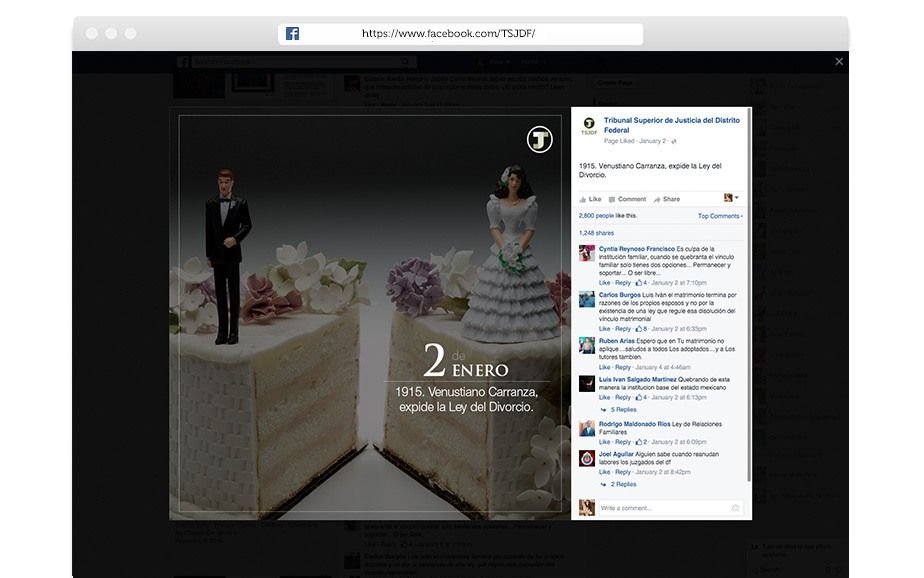The image size is (924, 578).
Task: Open the 1,248 shares list
Action: pos(596,233)
